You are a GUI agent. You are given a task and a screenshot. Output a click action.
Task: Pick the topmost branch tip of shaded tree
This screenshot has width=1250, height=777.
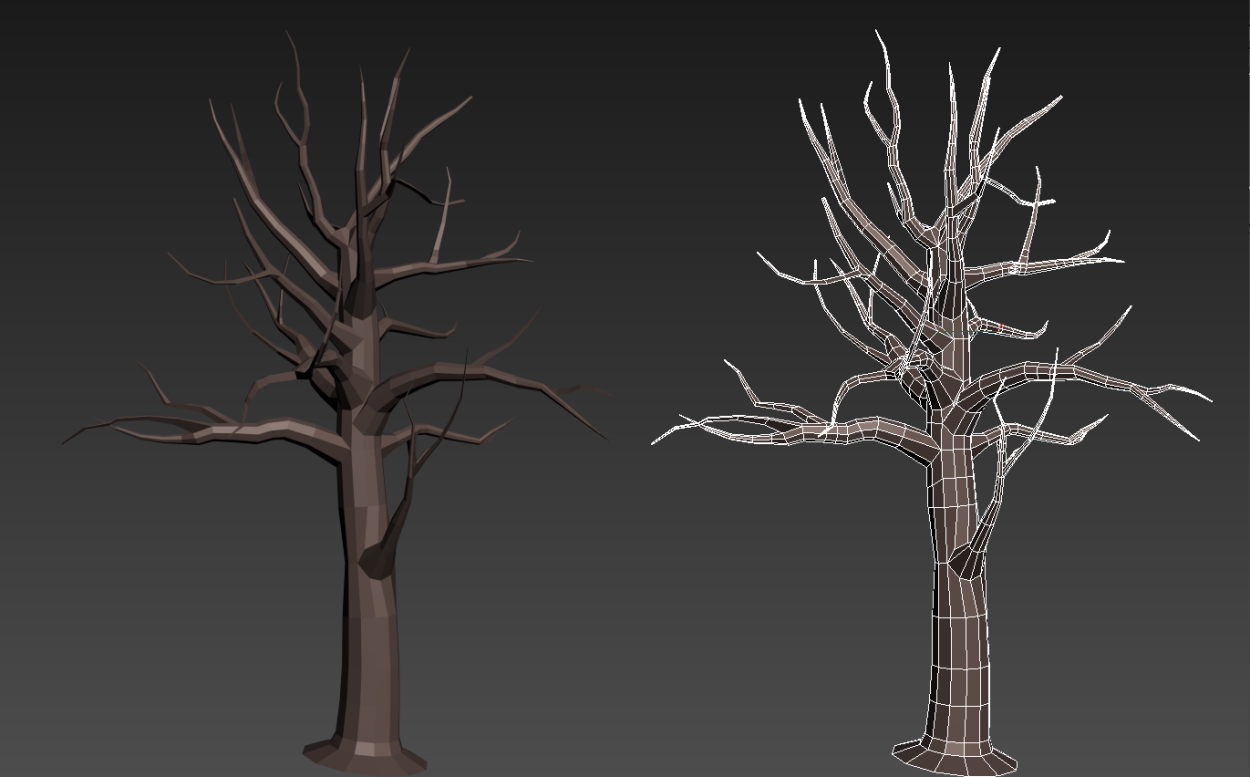coord(288,34)
